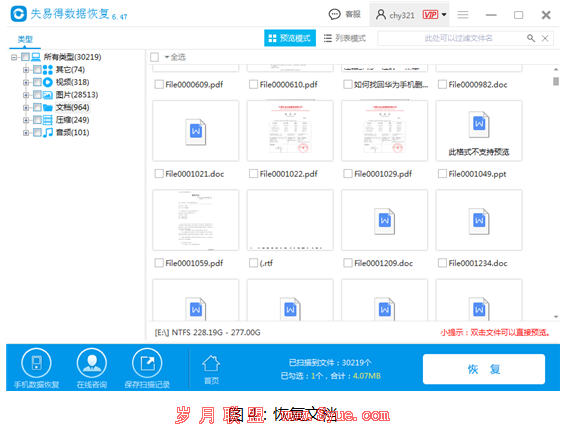
Task: Click the 压缩 archive category icon
Action: click(48, 120)
